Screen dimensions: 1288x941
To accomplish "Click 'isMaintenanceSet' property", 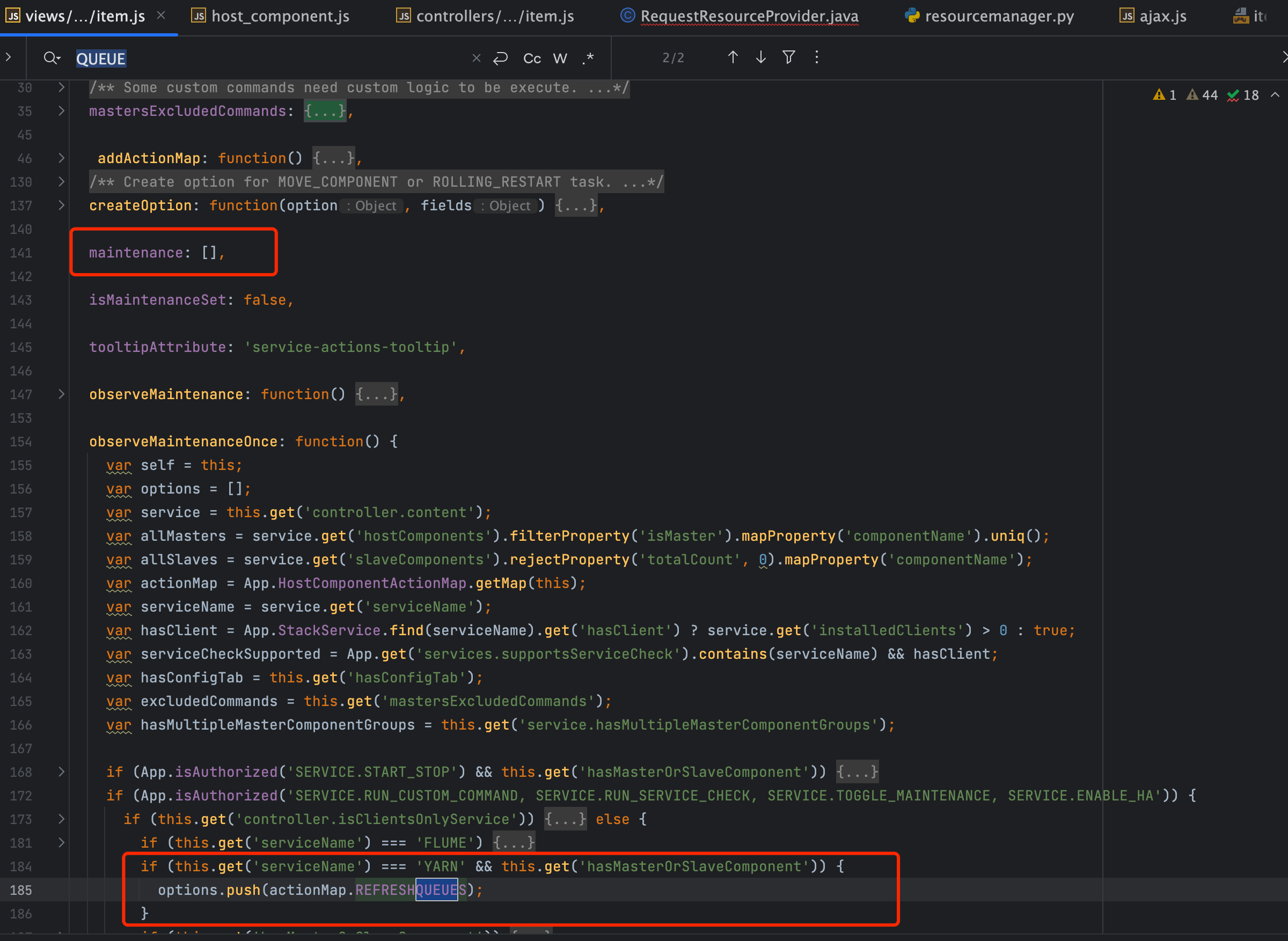I will [x=157, y=299].
